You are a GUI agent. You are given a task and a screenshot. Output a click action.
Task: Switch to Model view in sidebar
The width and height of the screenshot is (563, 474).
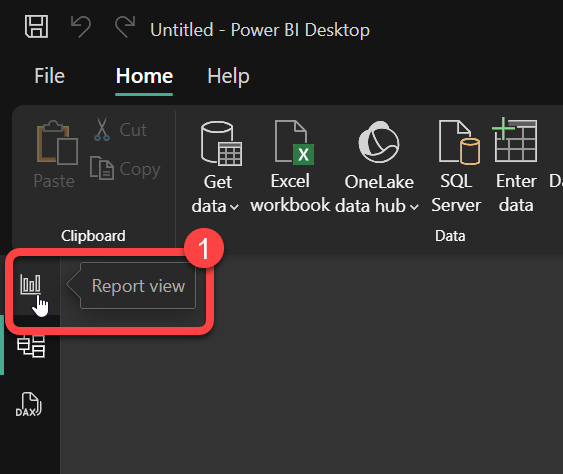[x=31, y=346]
